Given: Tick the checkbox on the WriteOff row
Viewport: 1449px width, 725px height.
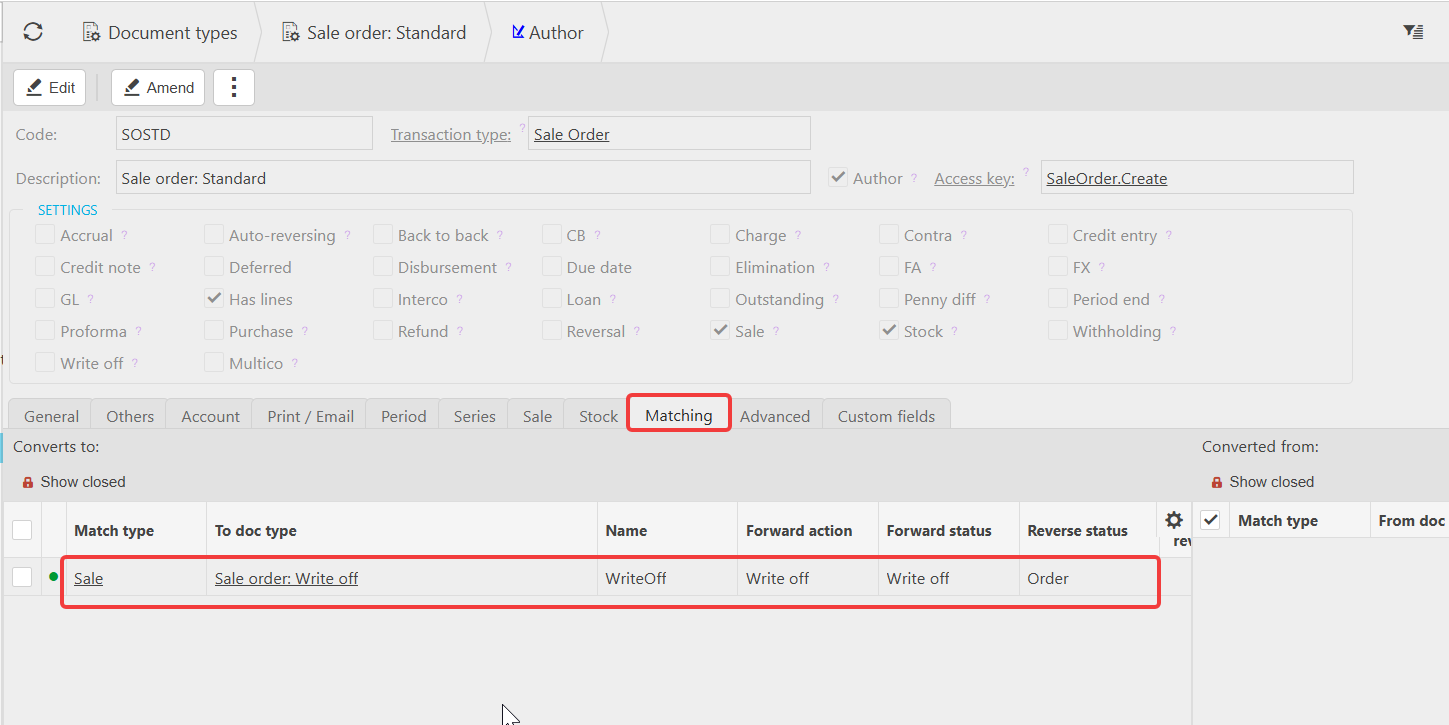Looking at the screenshot, I should [x=22, y=577].
